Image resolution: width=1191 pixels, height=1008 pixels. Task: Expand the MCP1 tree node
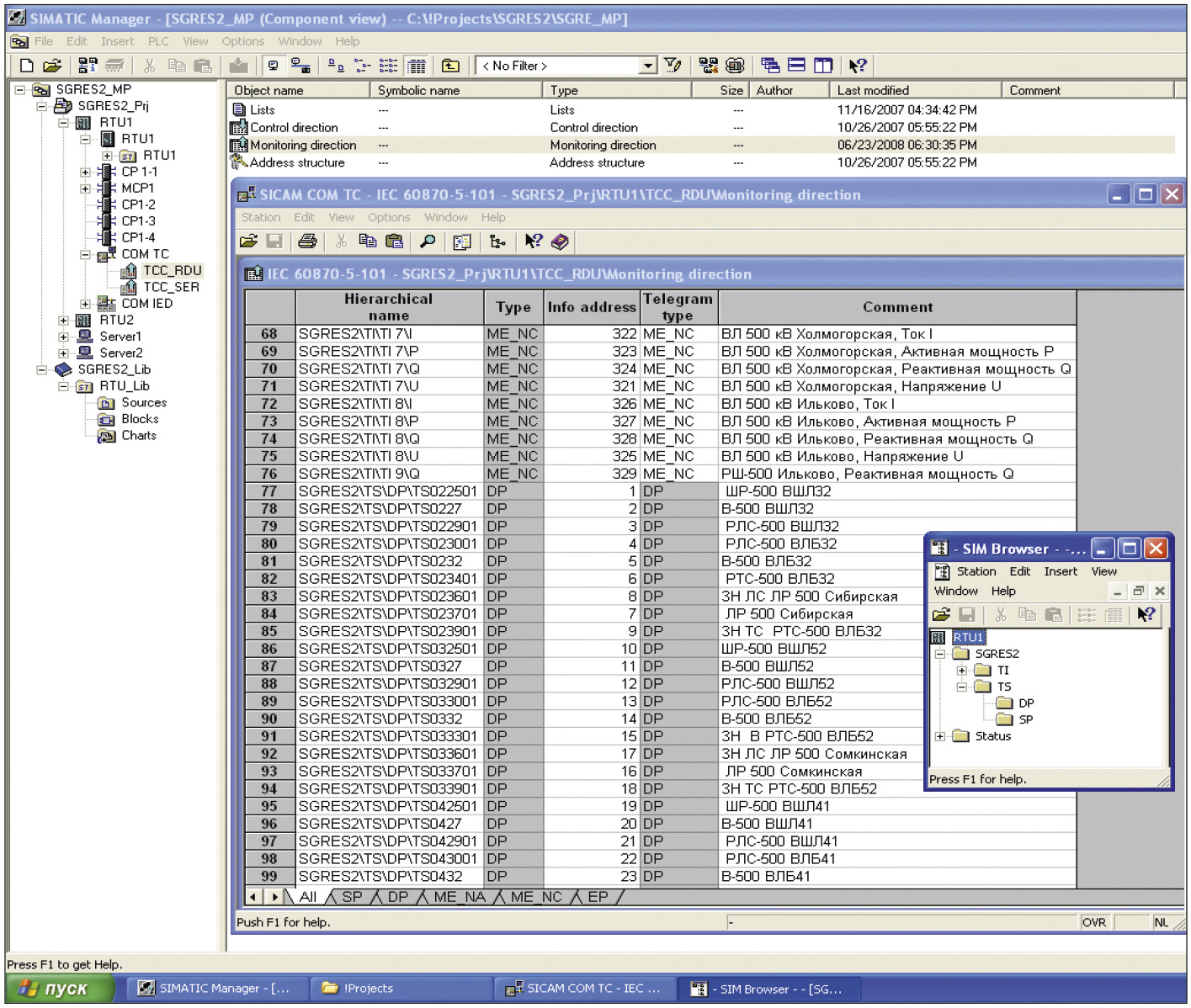[85, 188]
